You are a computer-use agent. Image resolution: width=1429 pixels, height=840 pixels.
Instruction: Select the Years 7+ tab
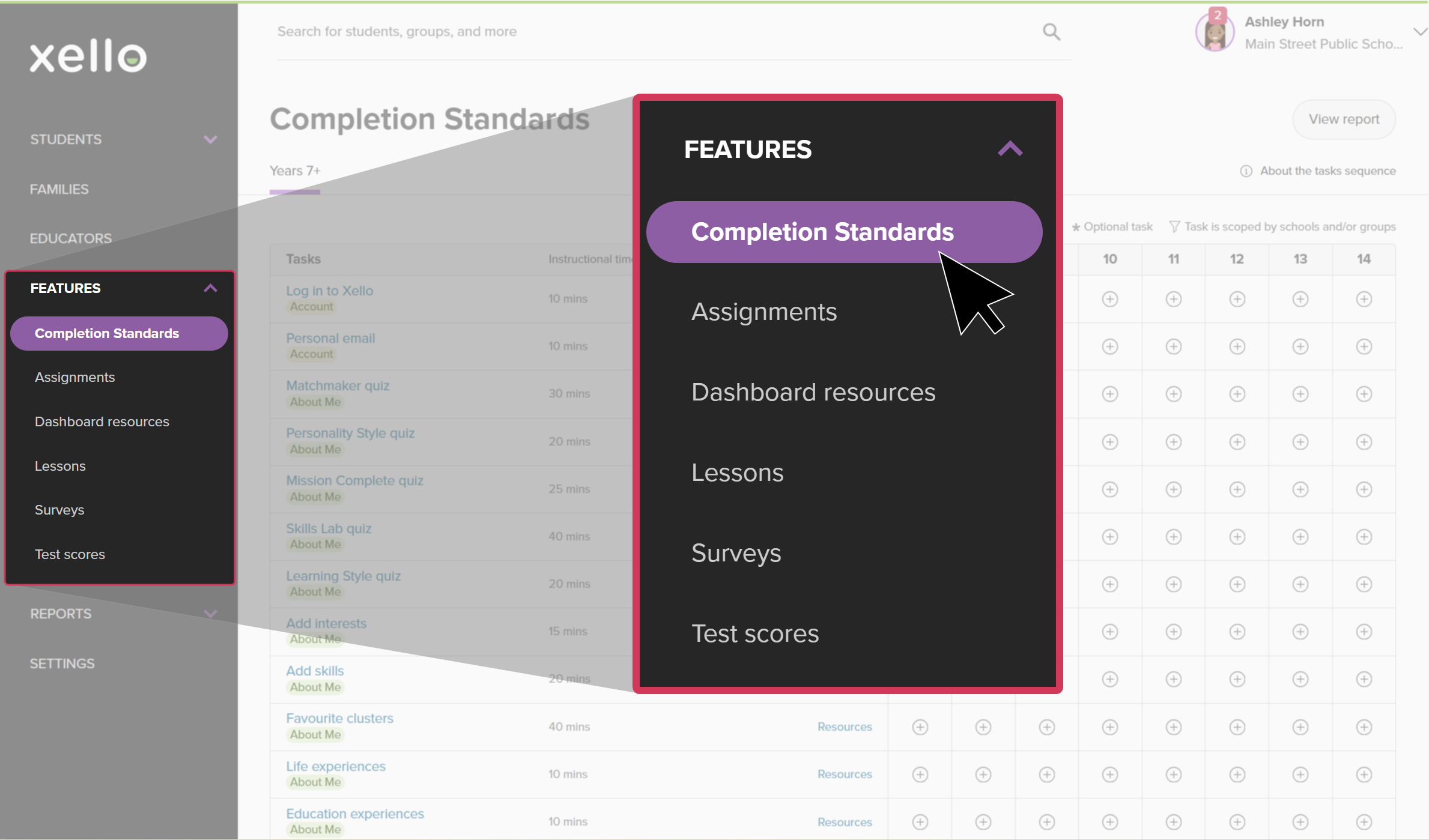(x=295, y=171)
